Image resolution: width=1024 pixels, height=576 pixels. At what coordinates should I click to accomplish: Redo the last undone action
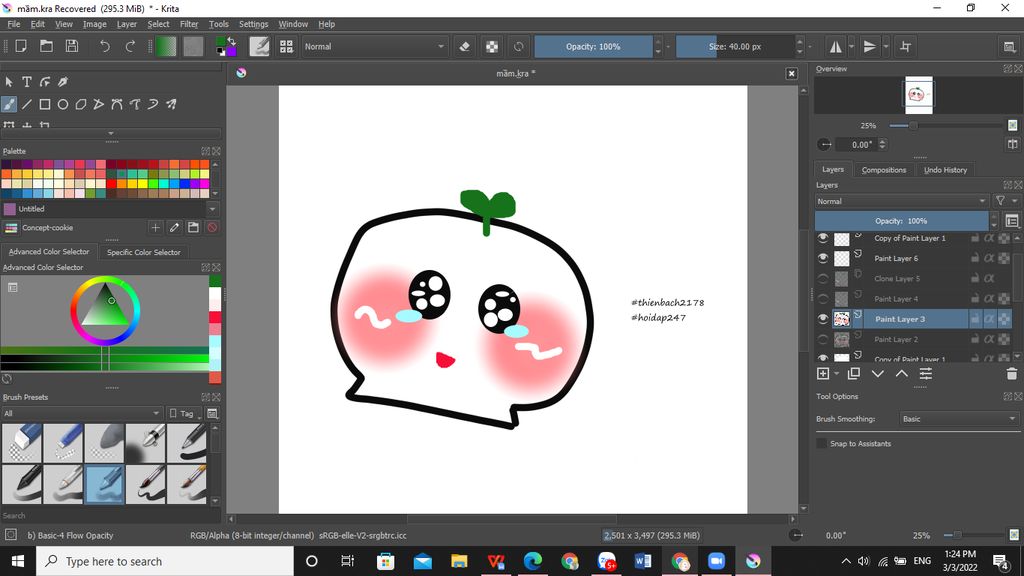pos(130,46)
